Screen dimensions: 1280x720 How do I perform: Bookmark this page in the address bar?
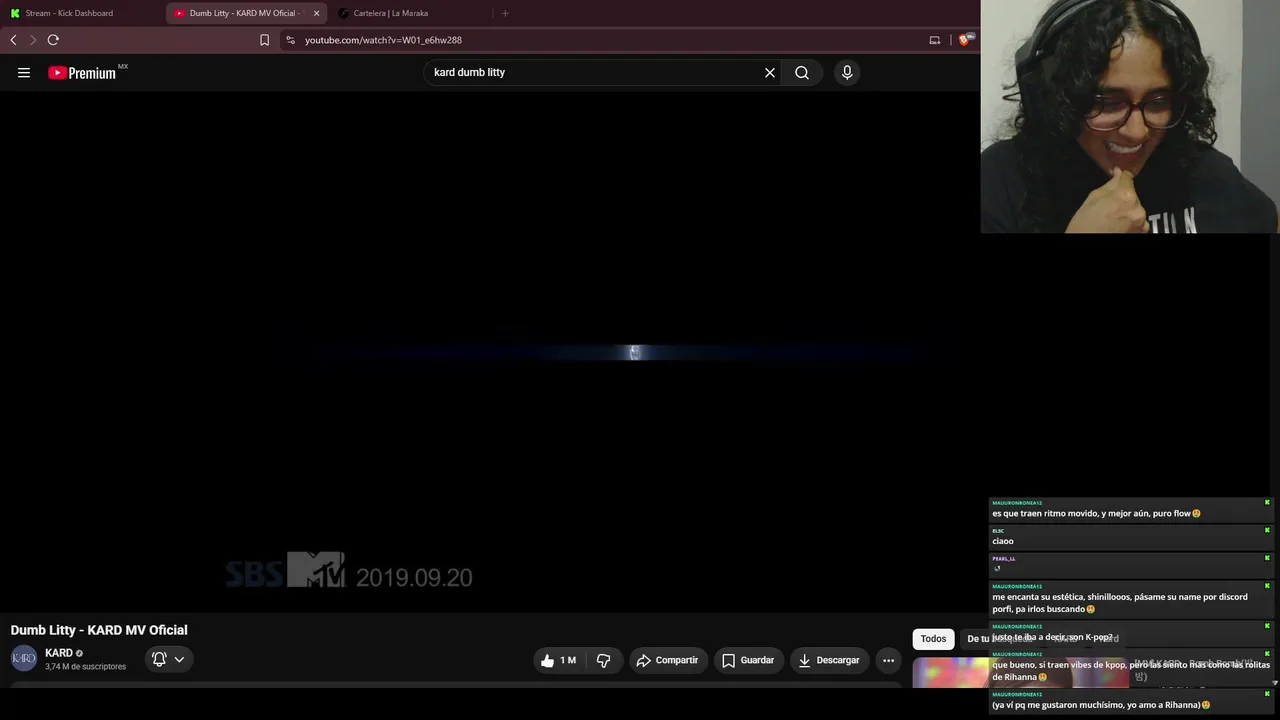(x=264, y=40)
